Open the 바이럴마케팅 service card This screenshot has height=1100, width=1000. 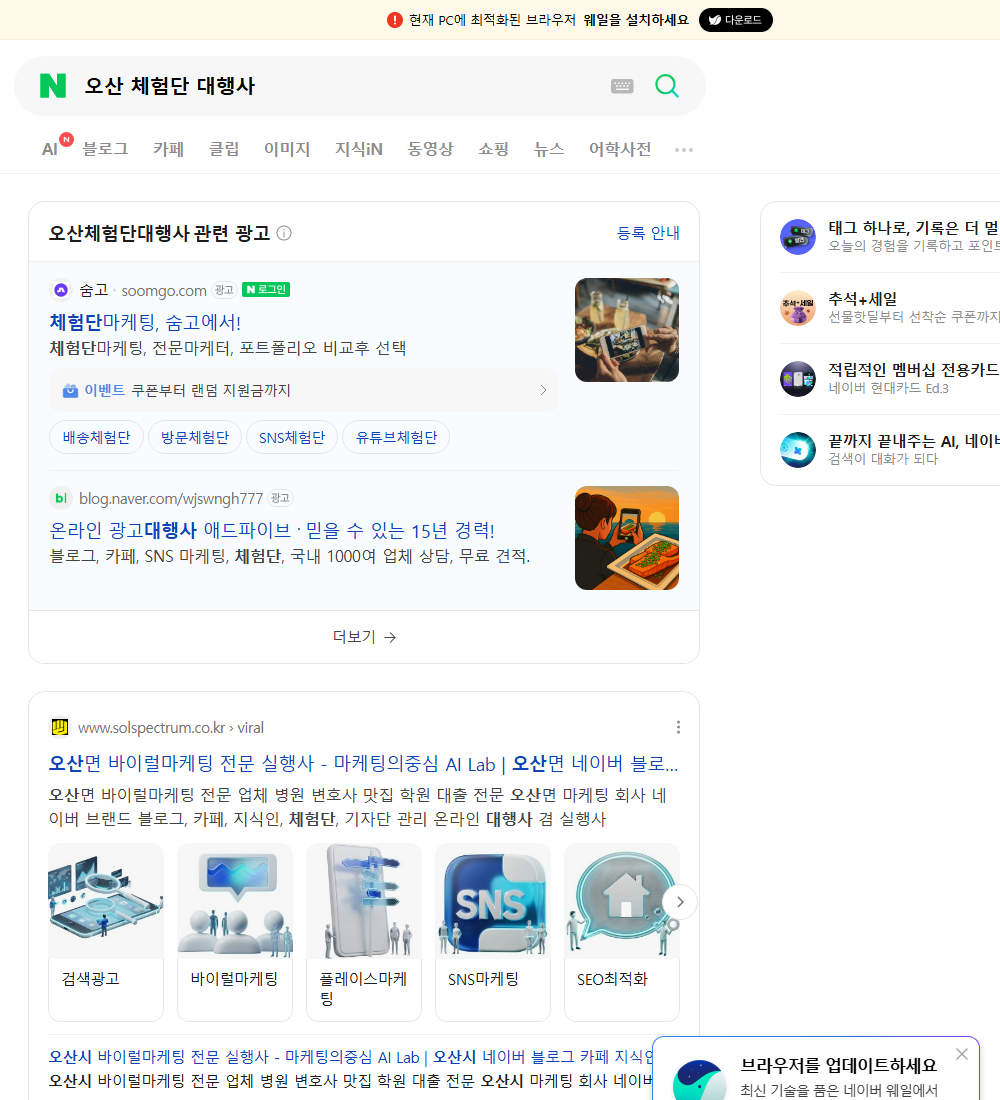pyautogui.click(x=235, y=932)
